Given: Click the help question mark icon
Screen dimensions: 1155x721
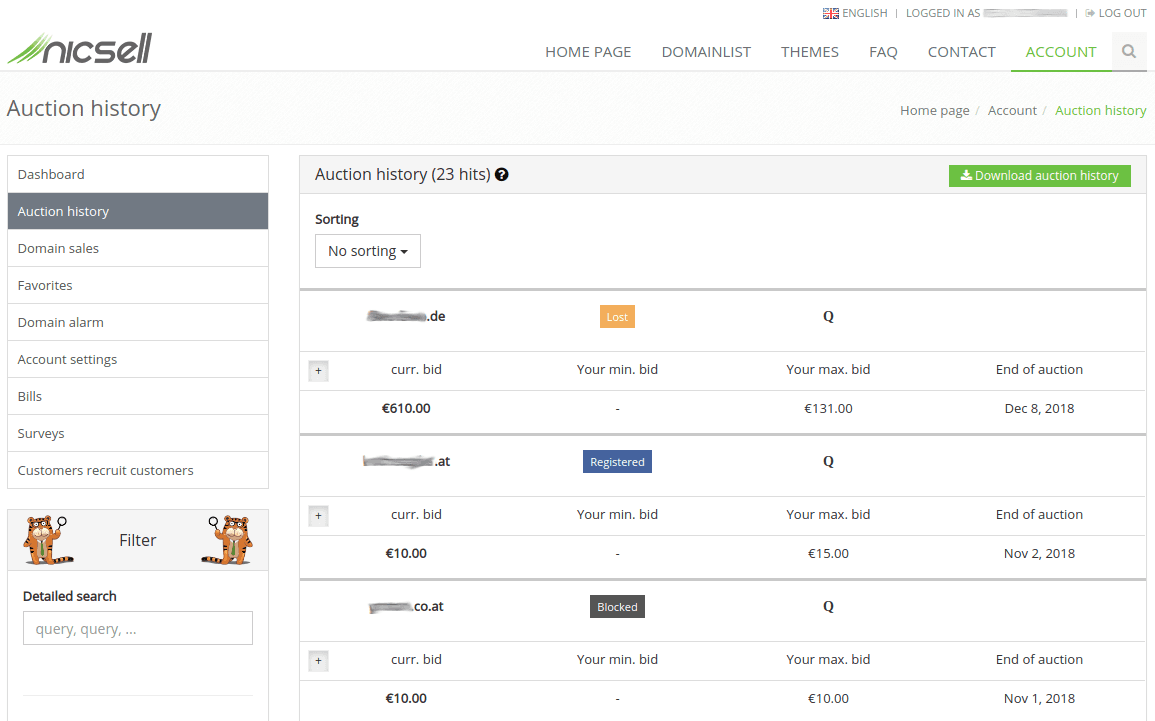Looking at the screenshot, I should pos(502,174).
